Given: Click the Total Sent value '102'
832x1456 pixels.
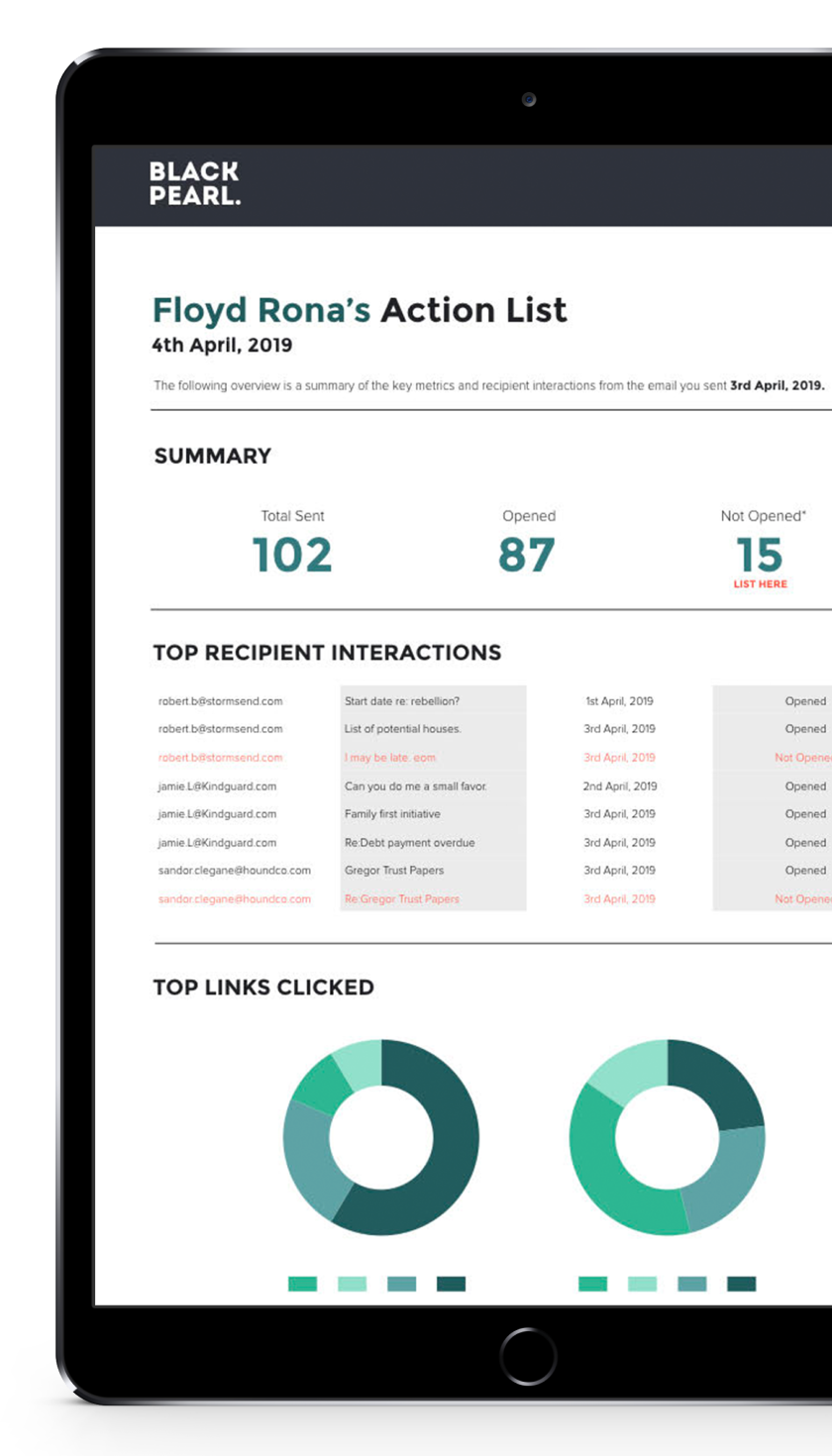Looking at the screenshot, I should [x=292, y=556].
